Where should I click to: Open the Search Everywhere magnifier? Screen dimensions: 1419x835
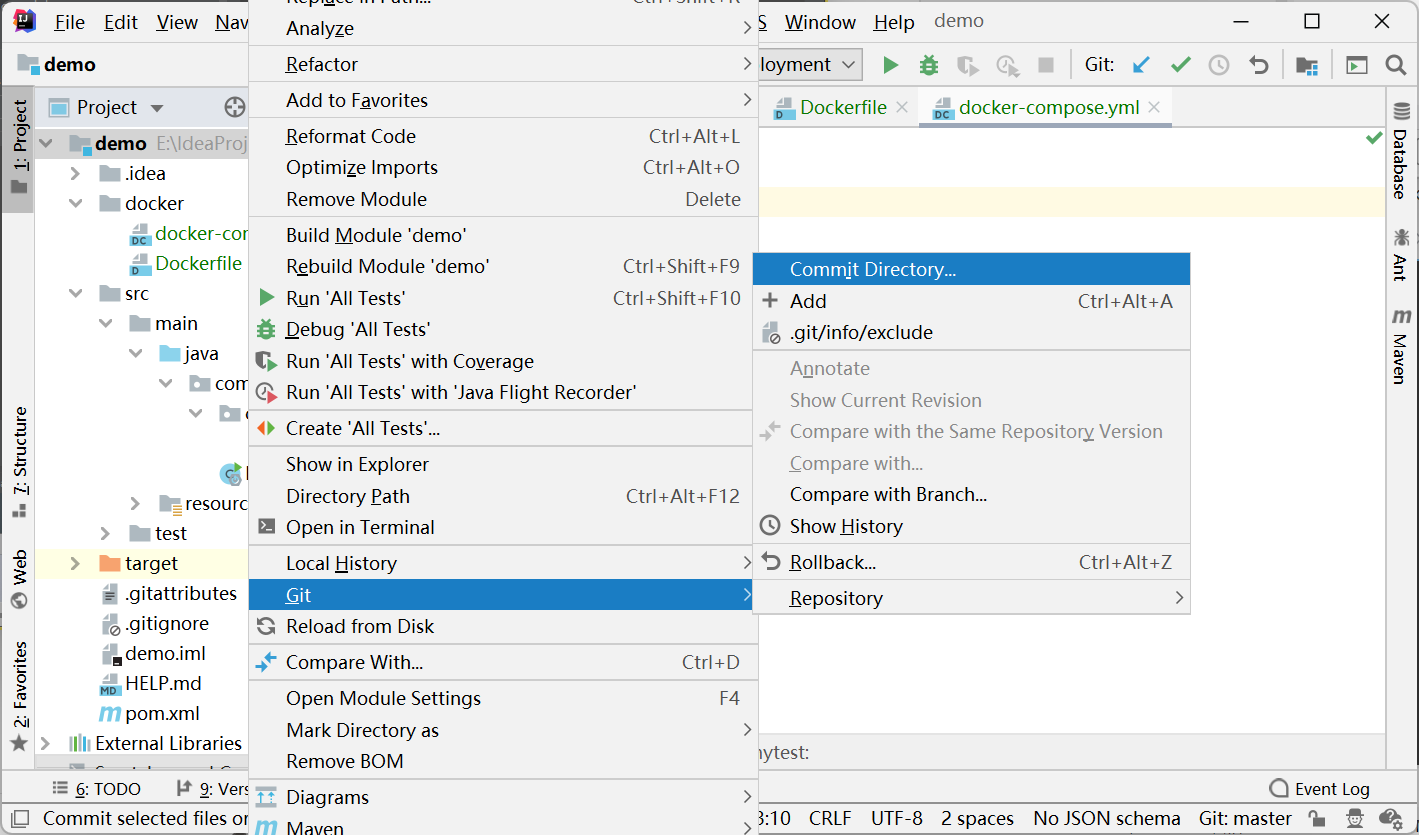click(x=1396, y=65)
